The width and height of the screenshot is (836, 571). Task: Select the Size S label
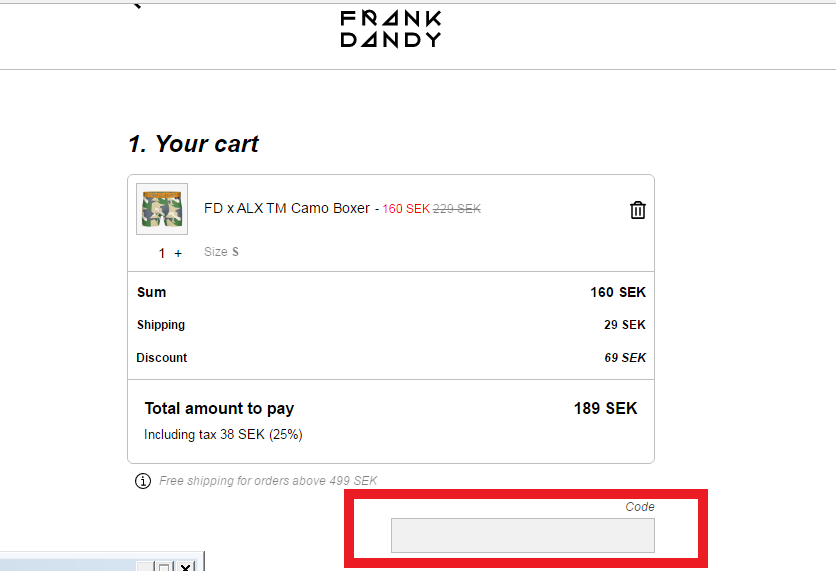(x=221, y=252)
